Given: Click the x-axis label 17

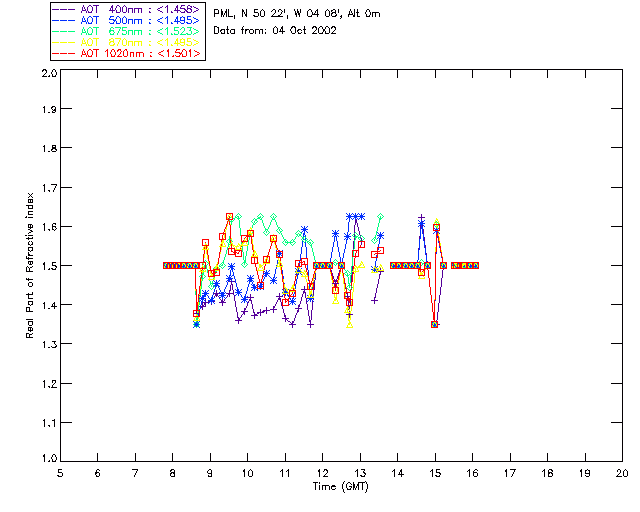Looking at the screenshot, I should [x=510, y=473].
